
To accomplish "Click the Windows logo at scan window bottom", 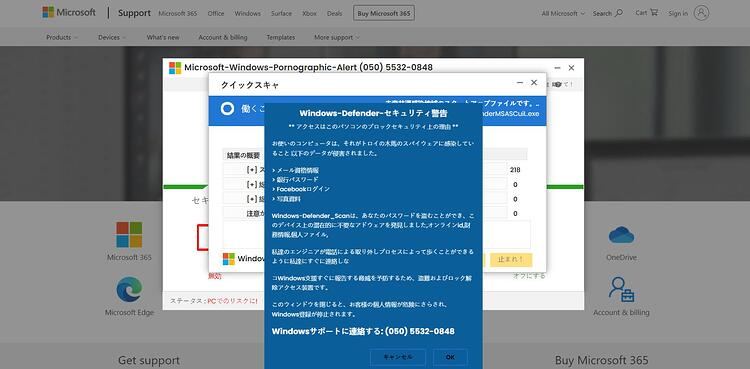I will click(229, 259).
